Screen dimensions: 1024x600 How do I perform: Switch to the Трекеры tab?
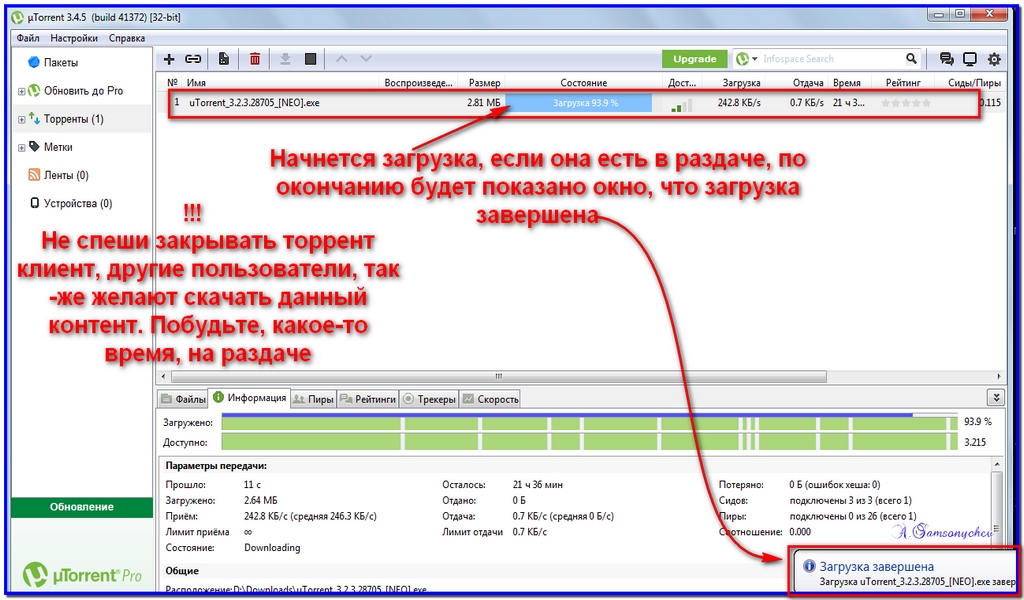coord(429,399)
